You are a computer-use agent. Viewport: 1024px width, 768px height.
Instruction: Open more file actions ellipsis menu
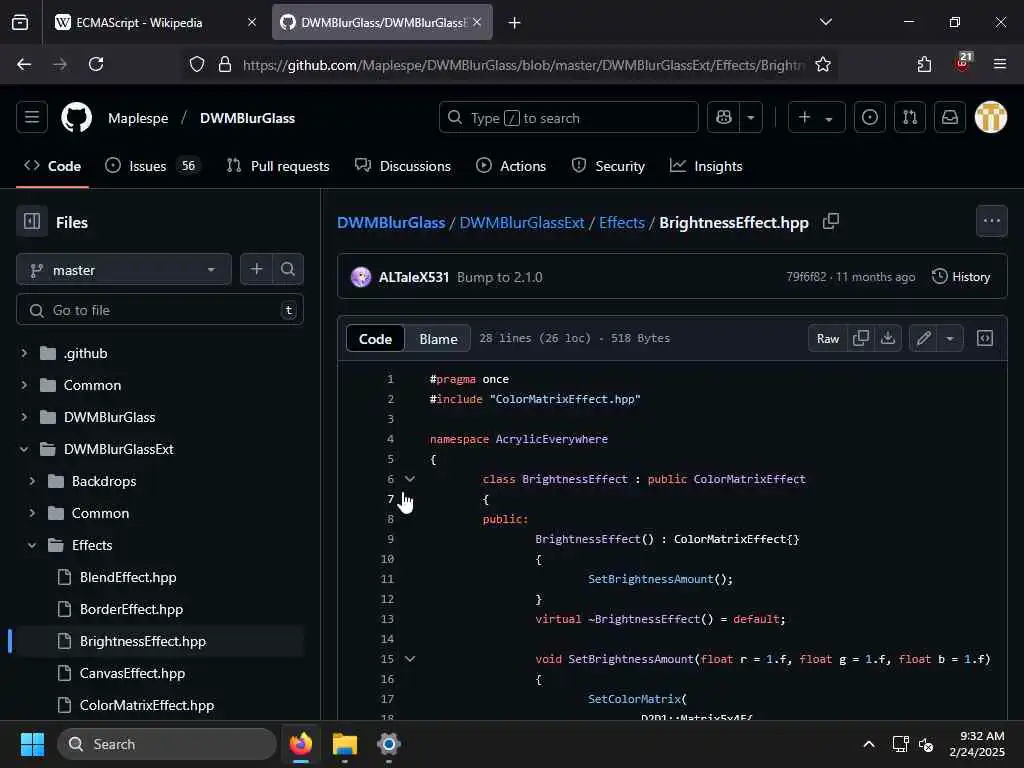(x=991, y=221)
